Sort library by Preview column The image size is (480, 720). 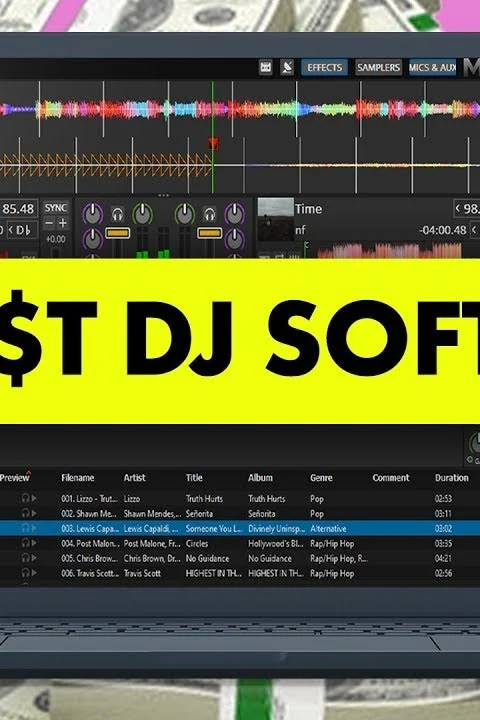(x=15, y=478)
